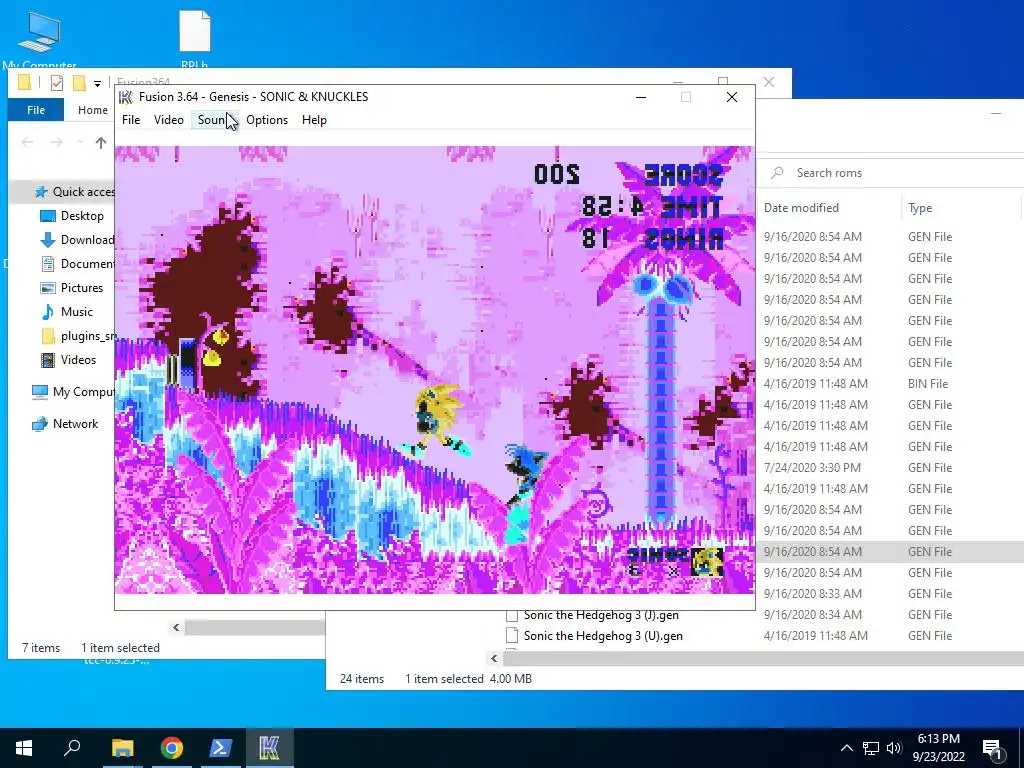Show hidden tray icons

pos(846,748)
